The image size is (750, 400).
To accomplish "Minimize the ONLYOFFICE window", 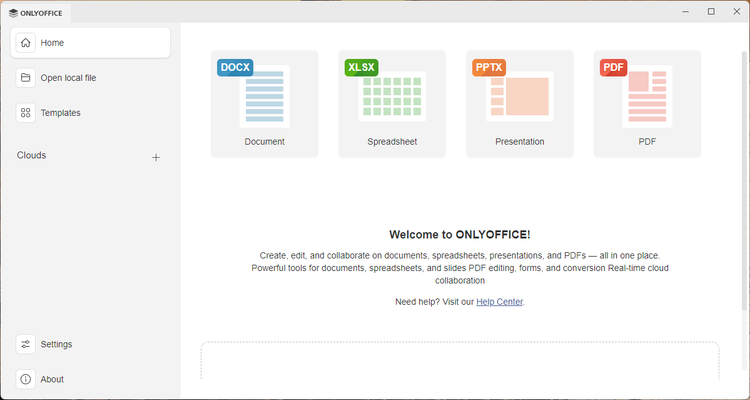I will tap(686, 11).
